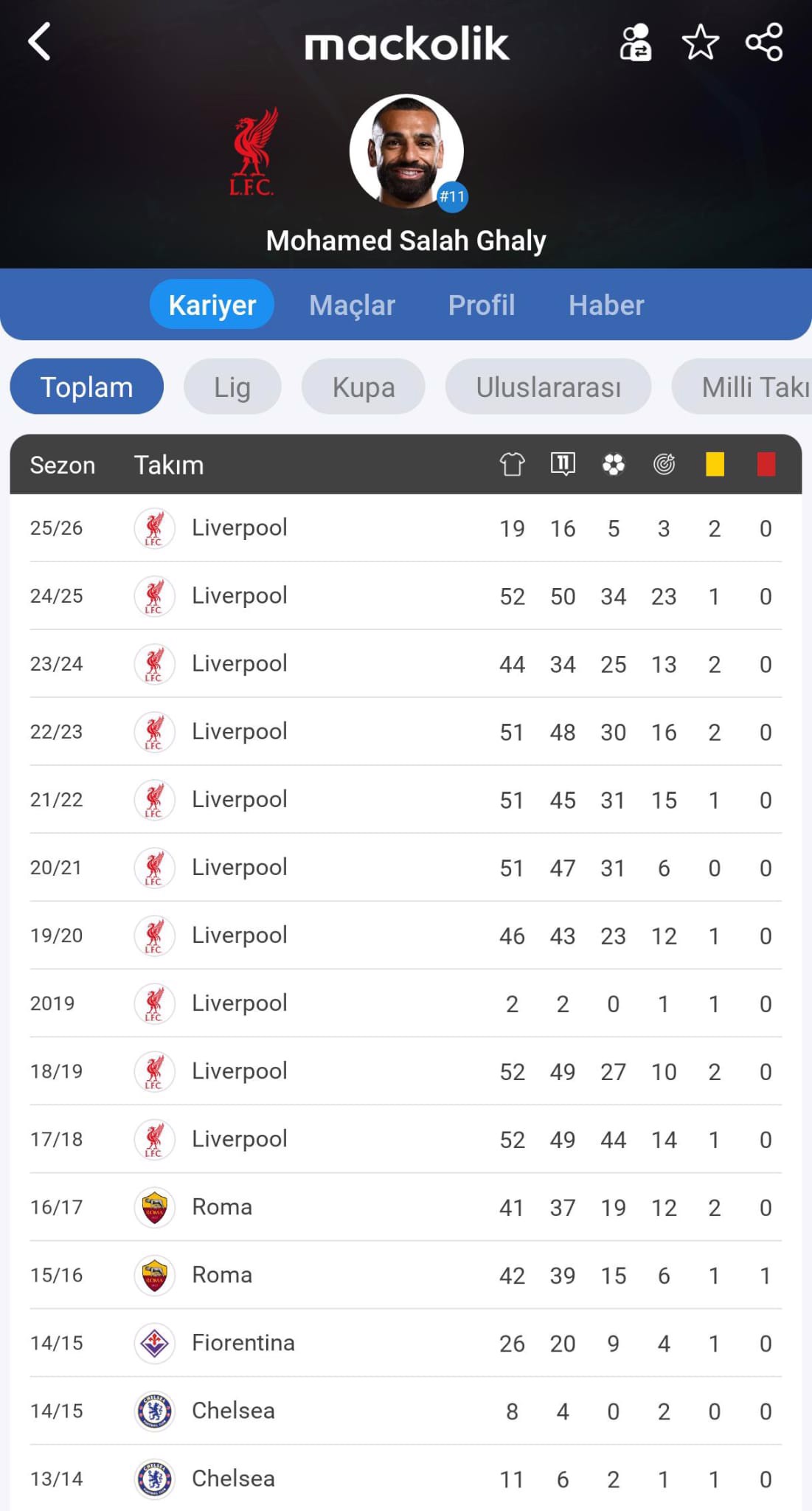The width and height of the screenshot is (812, 1511).
Task: Open the 16/17 Roma season row
Action: (406, 1207)
